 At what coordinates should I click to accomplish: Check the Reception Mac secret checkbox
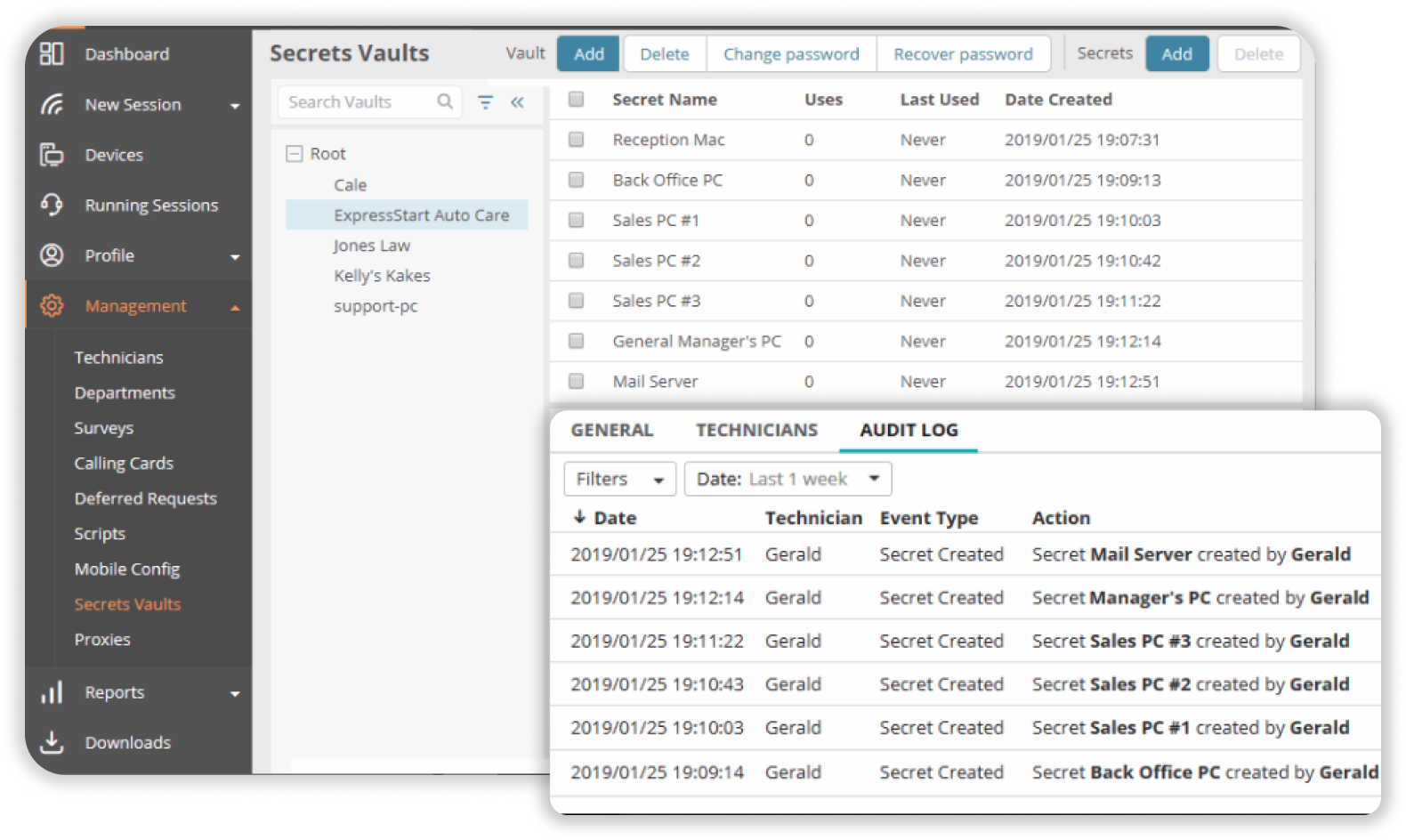point(577,140)
